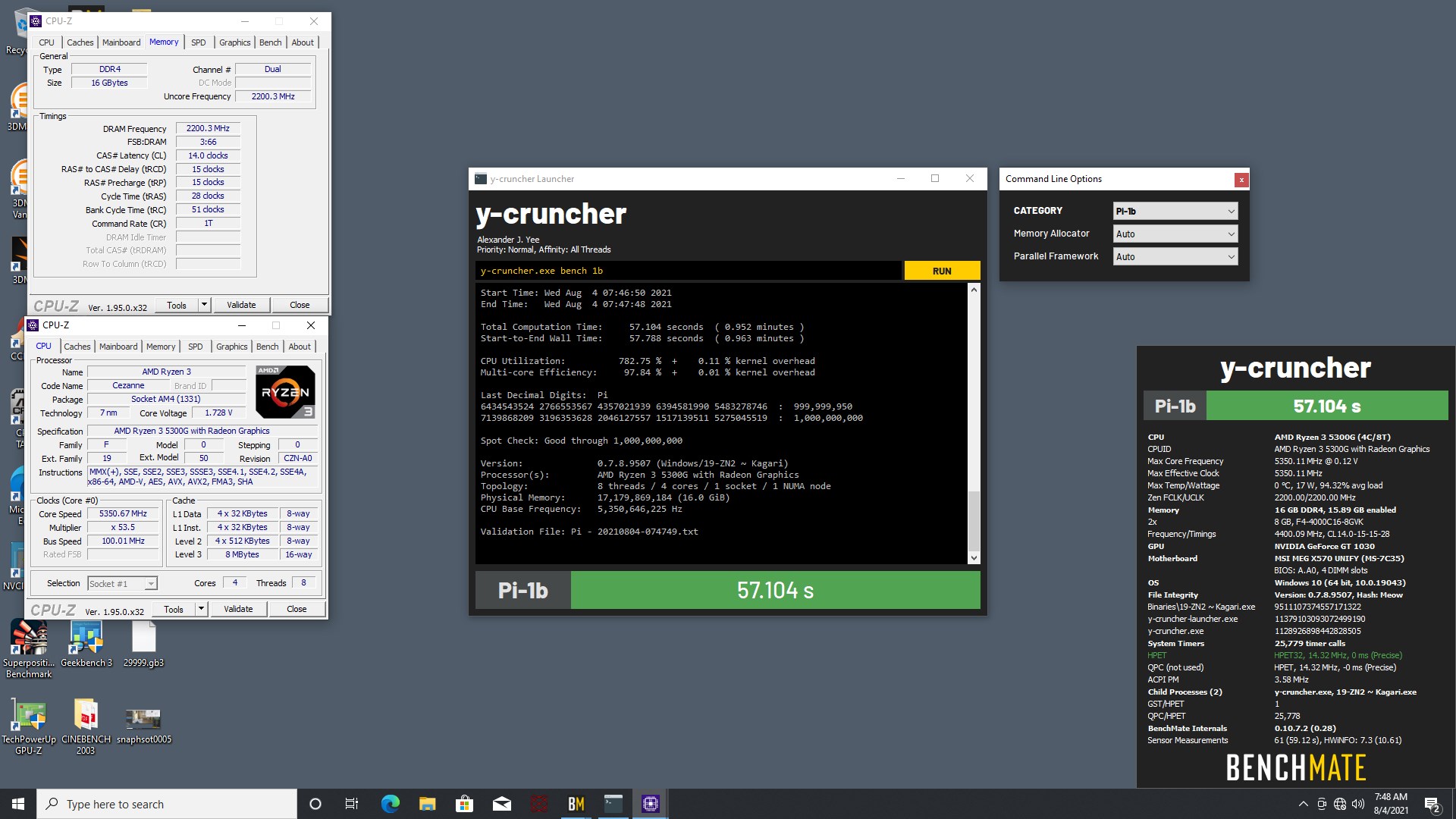Open the Memory Allocator dropdown
The width and height of the screenshot is (1456, 819).
tap(1175, 234)
